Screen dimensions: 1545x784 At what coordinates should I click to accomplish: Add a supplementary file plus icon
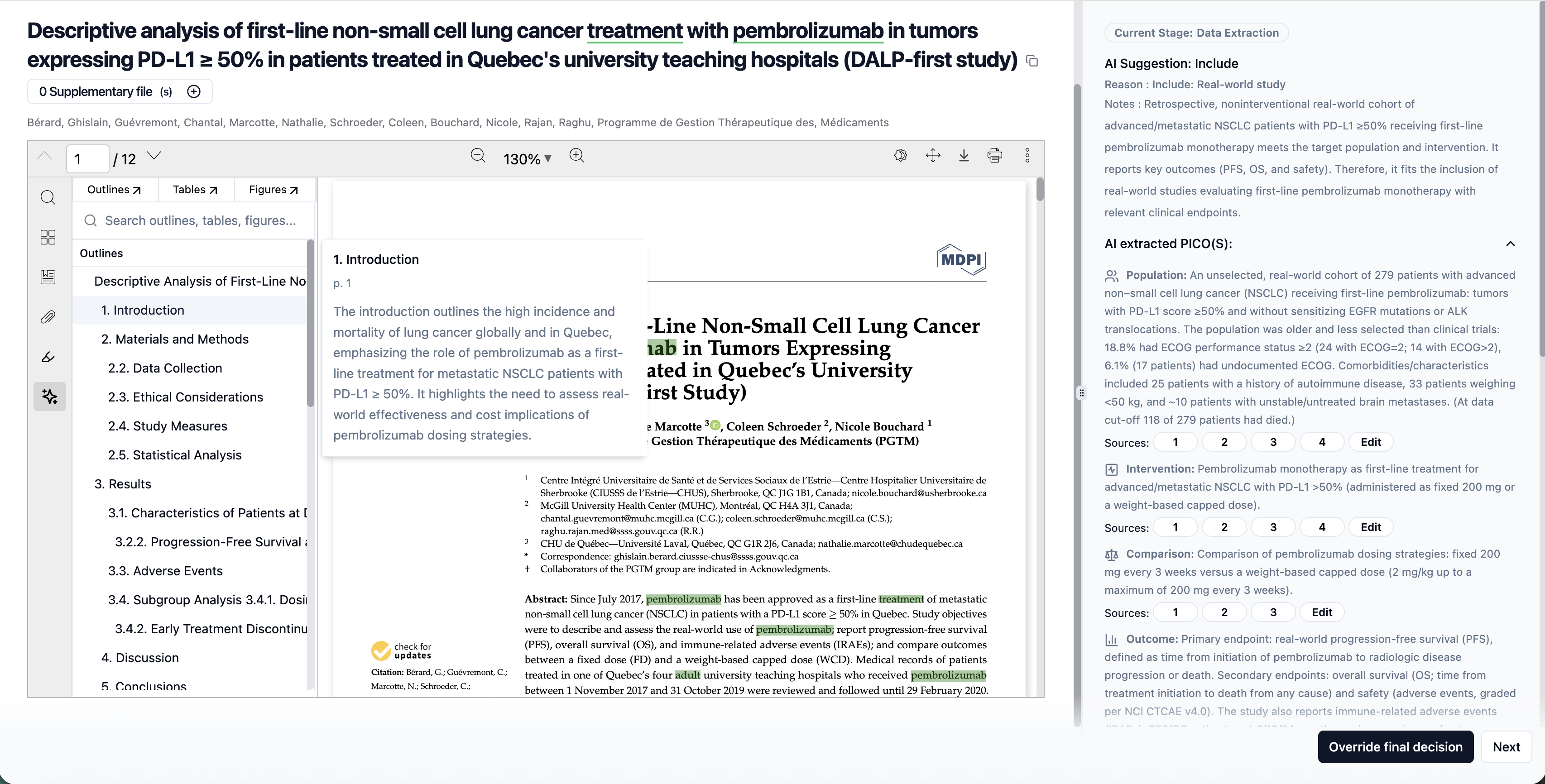[x=194, y=92]
